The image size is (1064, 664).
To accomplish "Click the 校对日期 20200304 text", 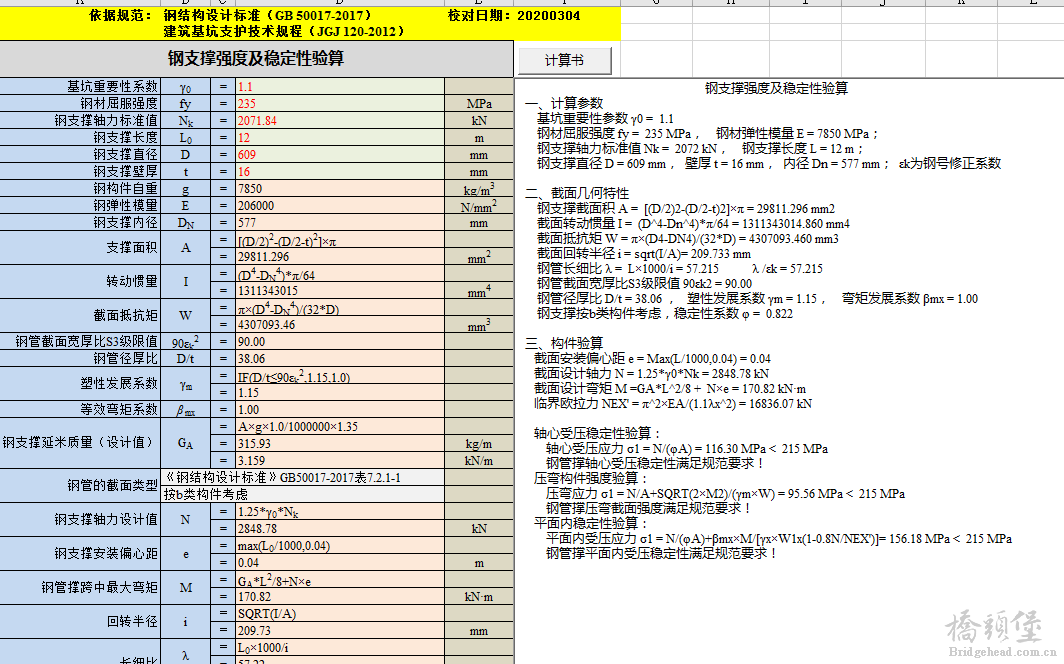I will 514,16.
